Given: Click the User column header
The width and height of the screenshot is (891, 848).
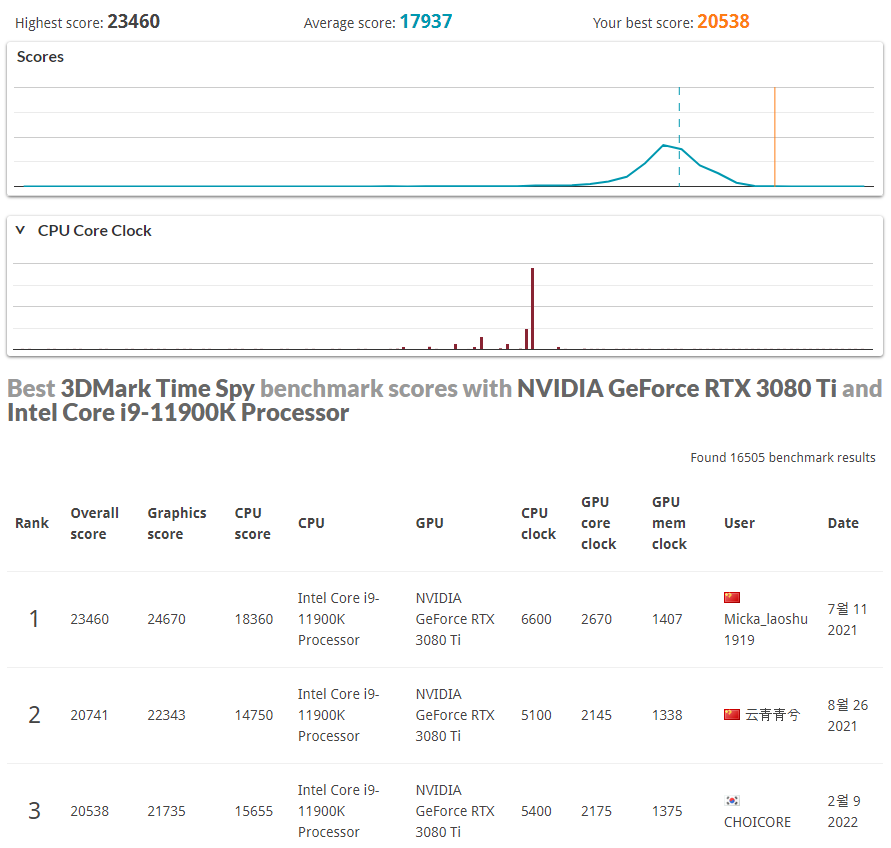Looking at the screenshot, I should (739, 523).
